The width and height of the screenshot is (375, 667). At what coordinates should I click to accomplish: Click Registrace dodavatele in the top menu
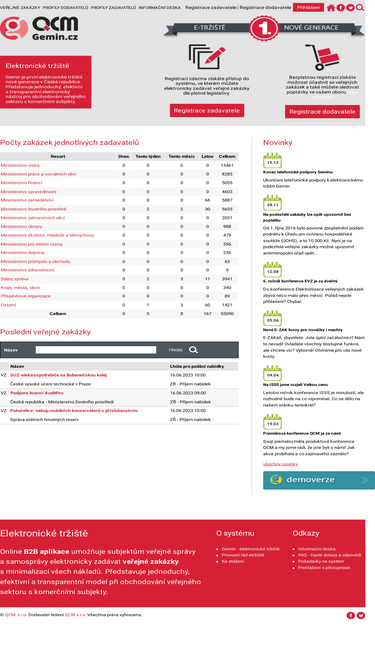265,8
